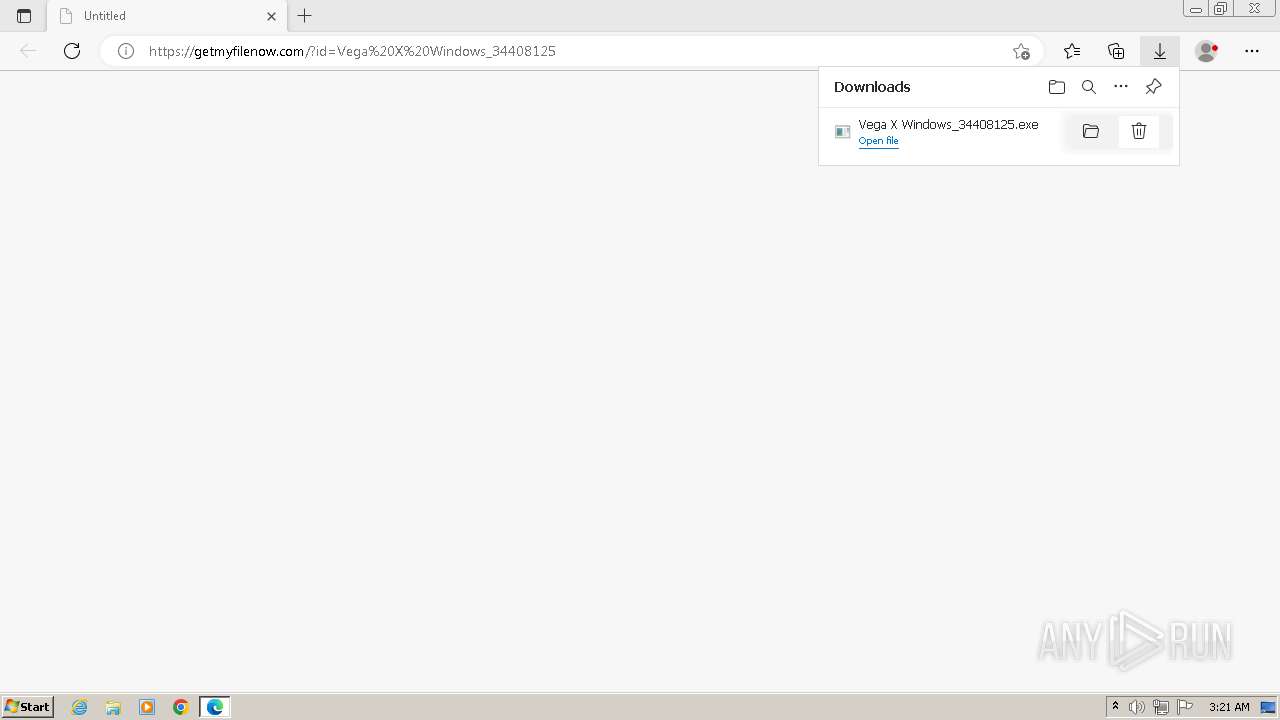Launch Windows Media Player from taskbar

click(147, 707)
